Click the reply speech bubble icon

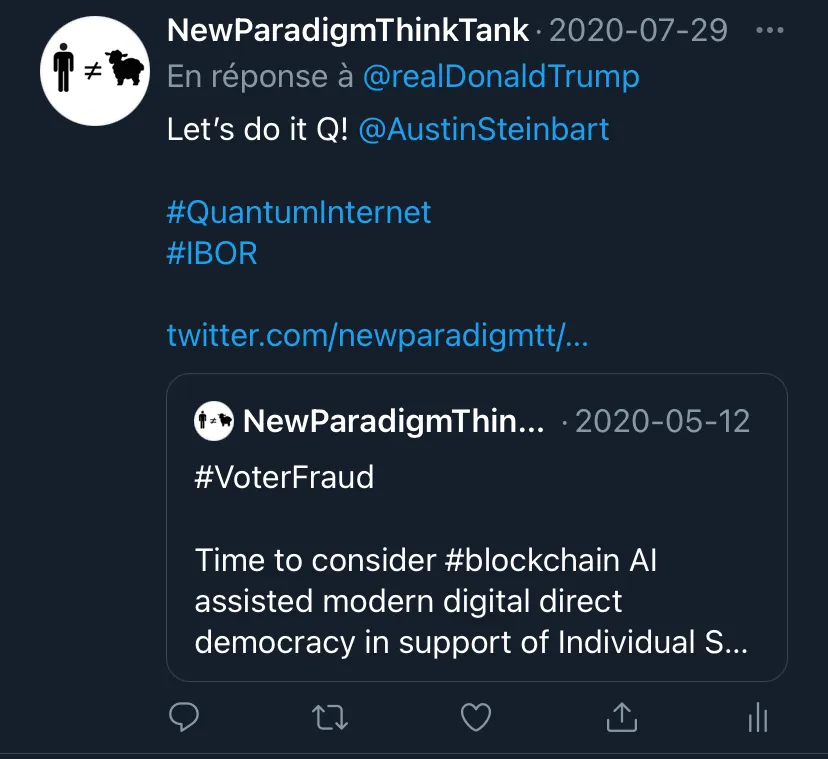[184, 717]
